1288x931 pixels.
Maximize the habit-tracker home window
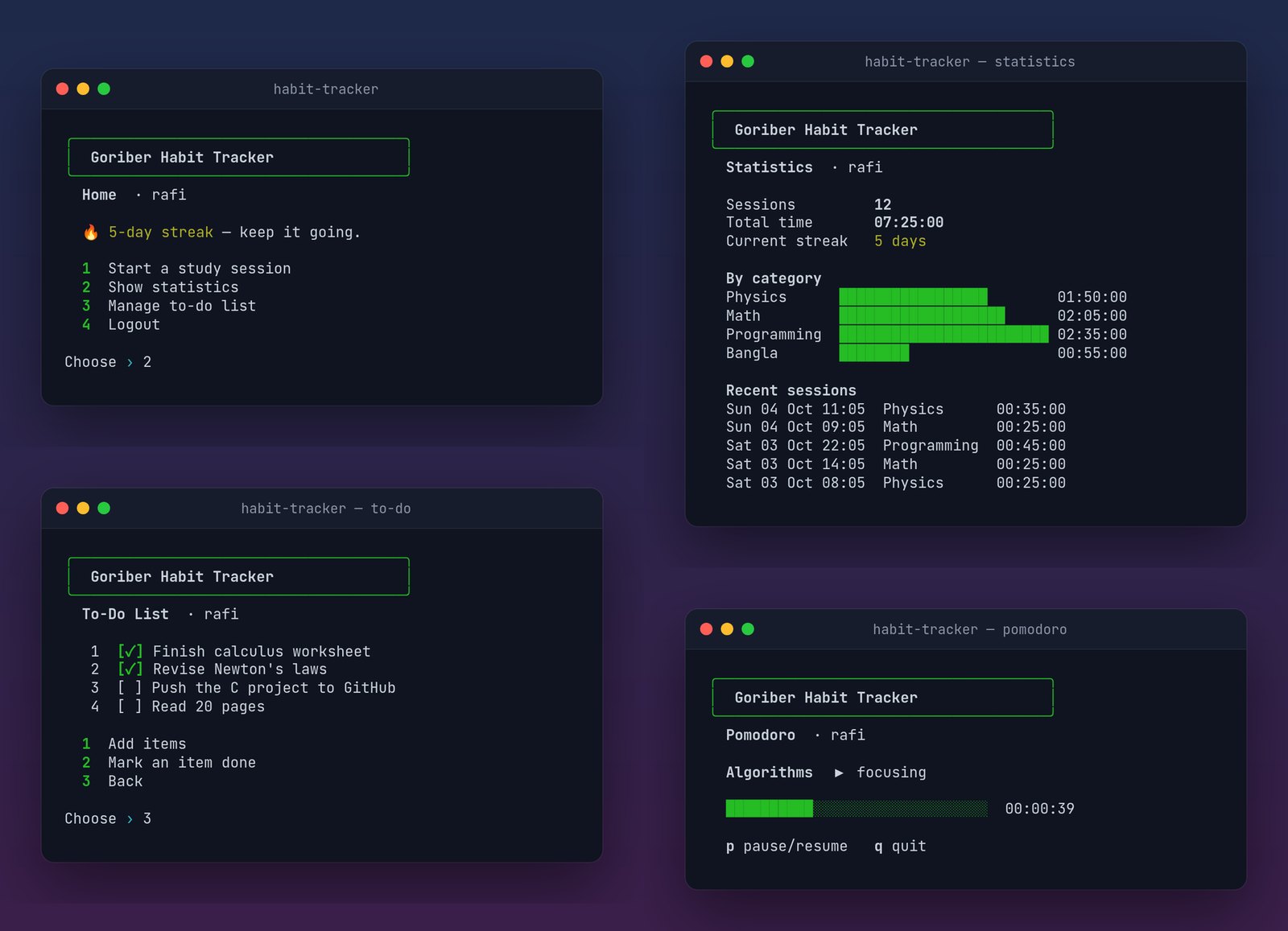[x=104, y=89]
